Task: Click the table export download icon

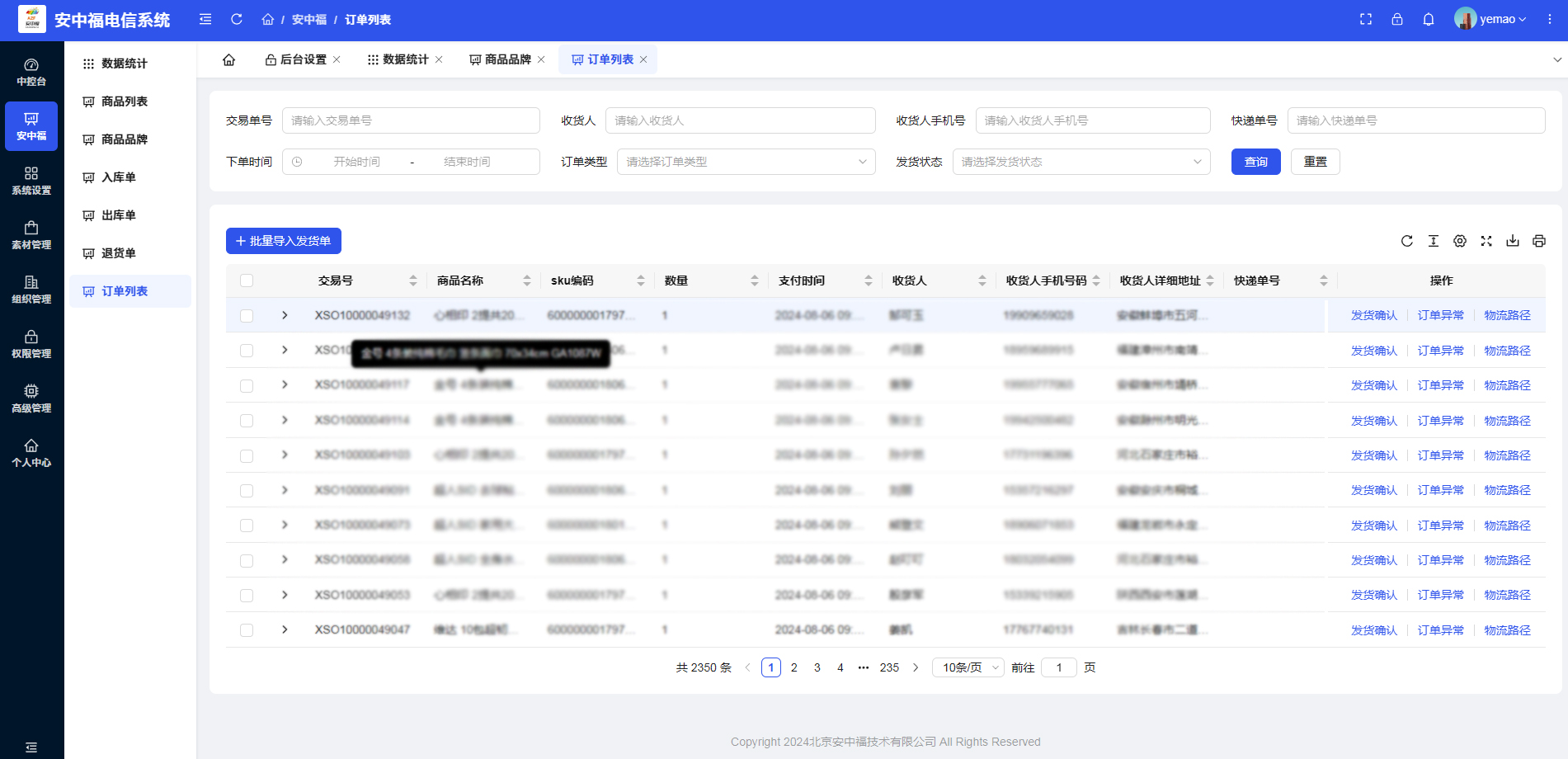Action: tap(1513, 241)
